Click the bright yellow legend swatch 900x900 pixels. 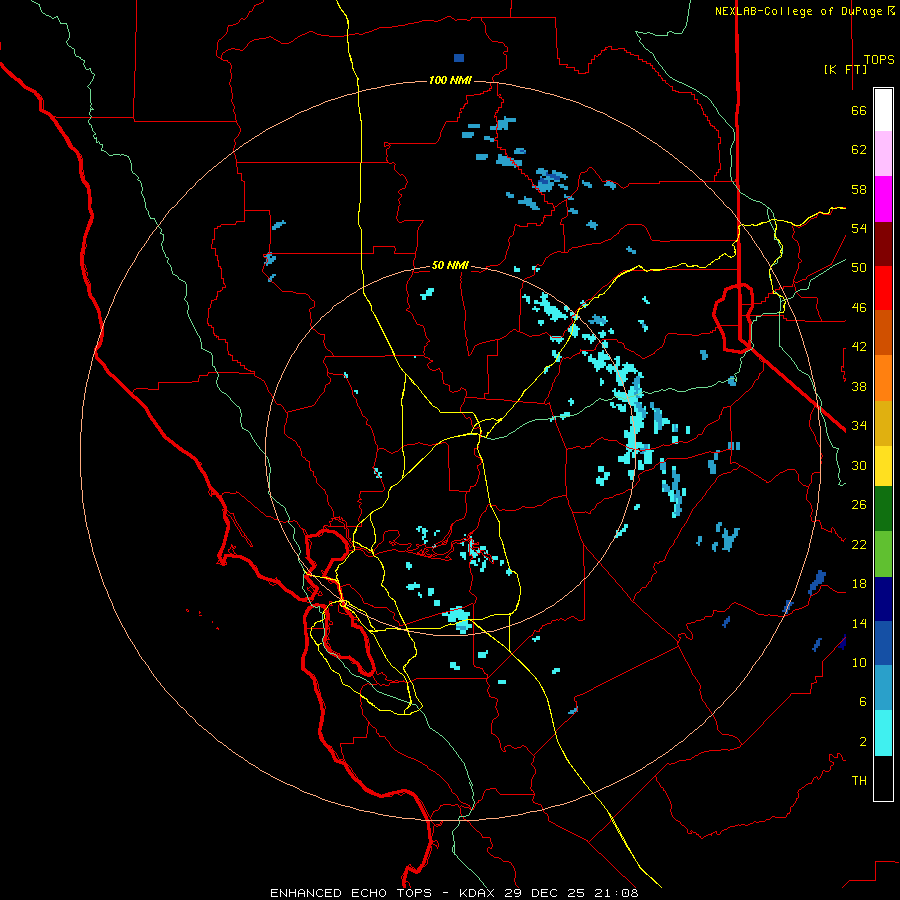pos(883,466)
